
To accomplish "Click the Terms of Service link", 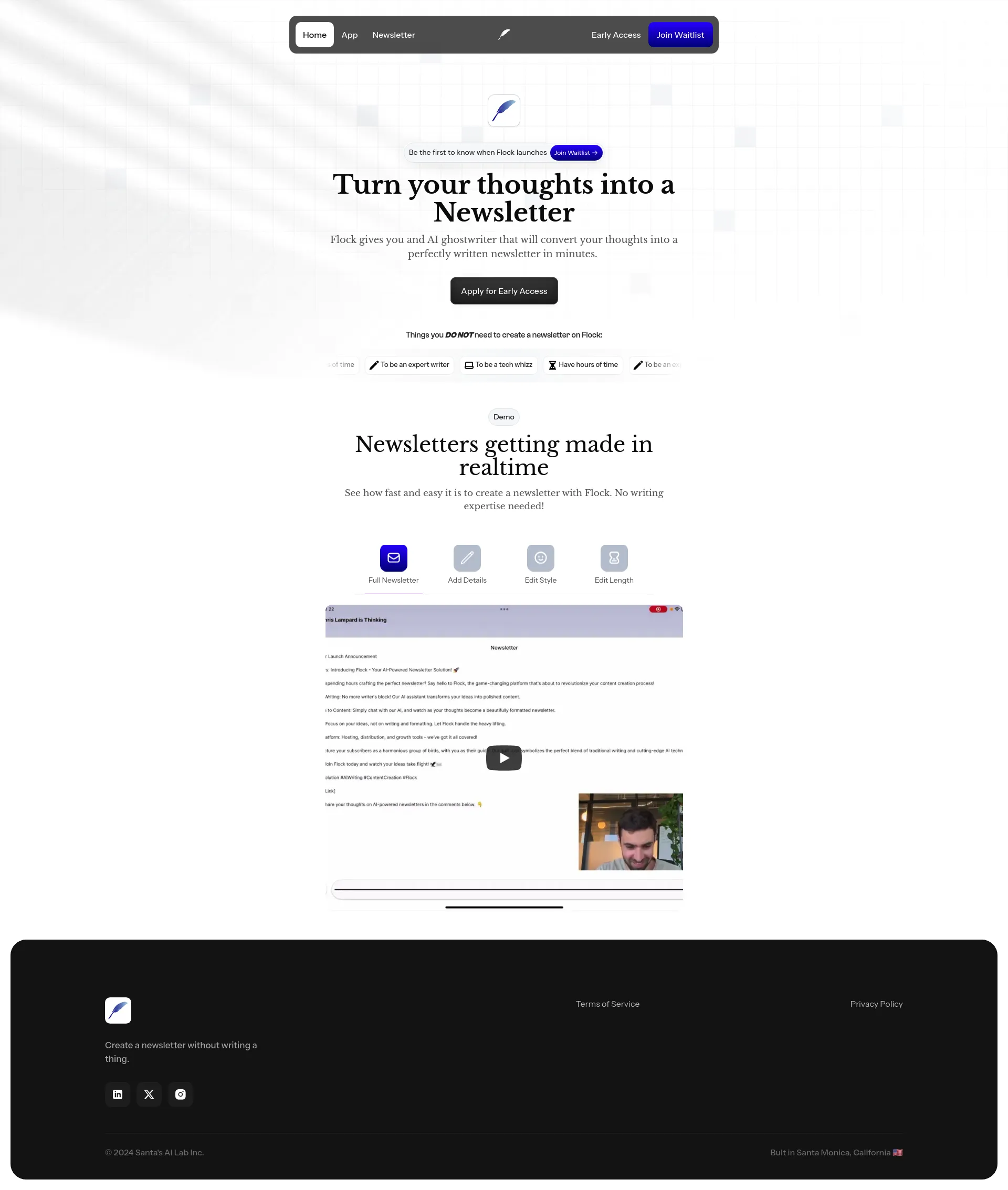I will (607, 1004).
